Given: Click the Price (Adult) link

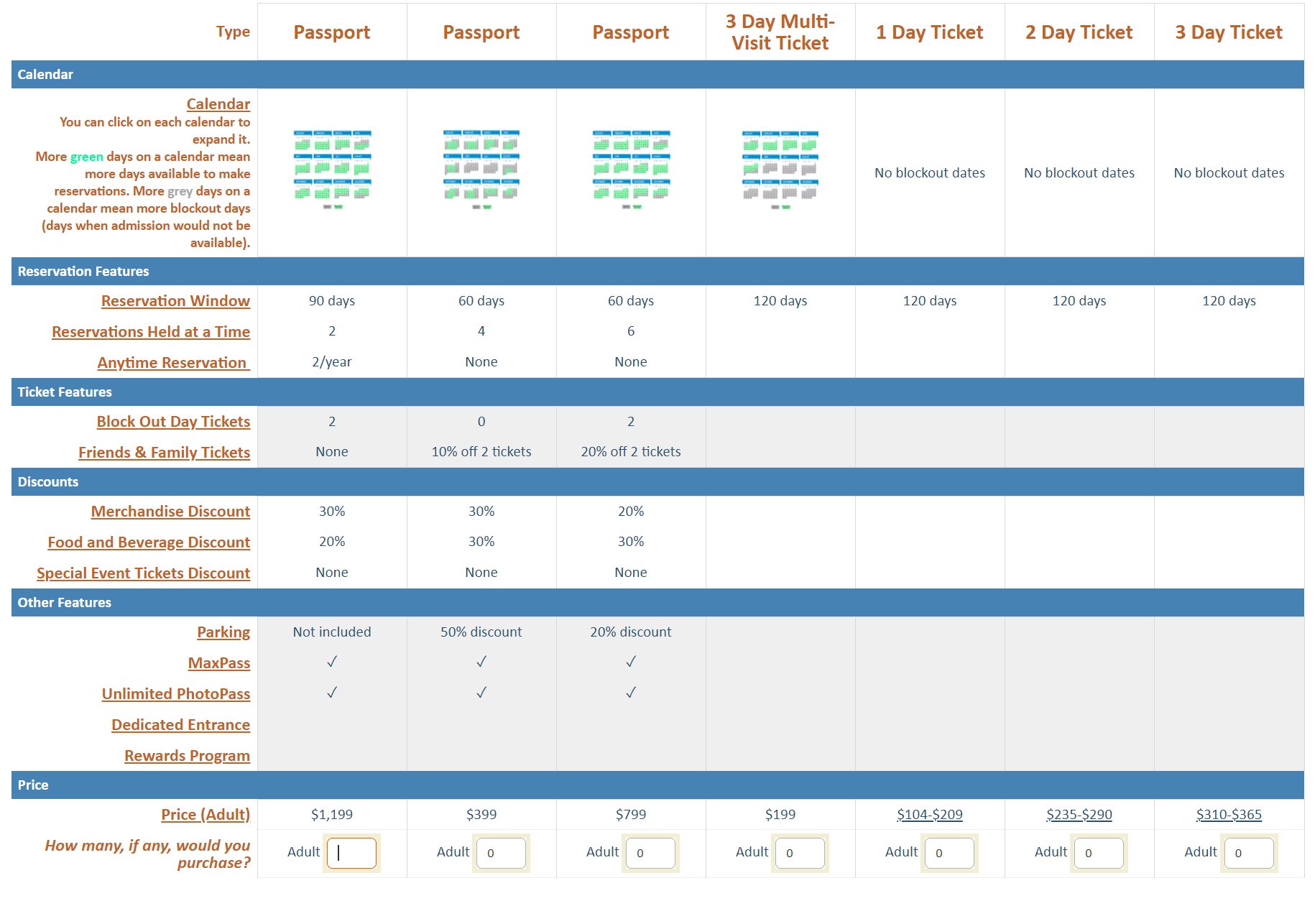Looking at the screenshot, I should [206, 815].
